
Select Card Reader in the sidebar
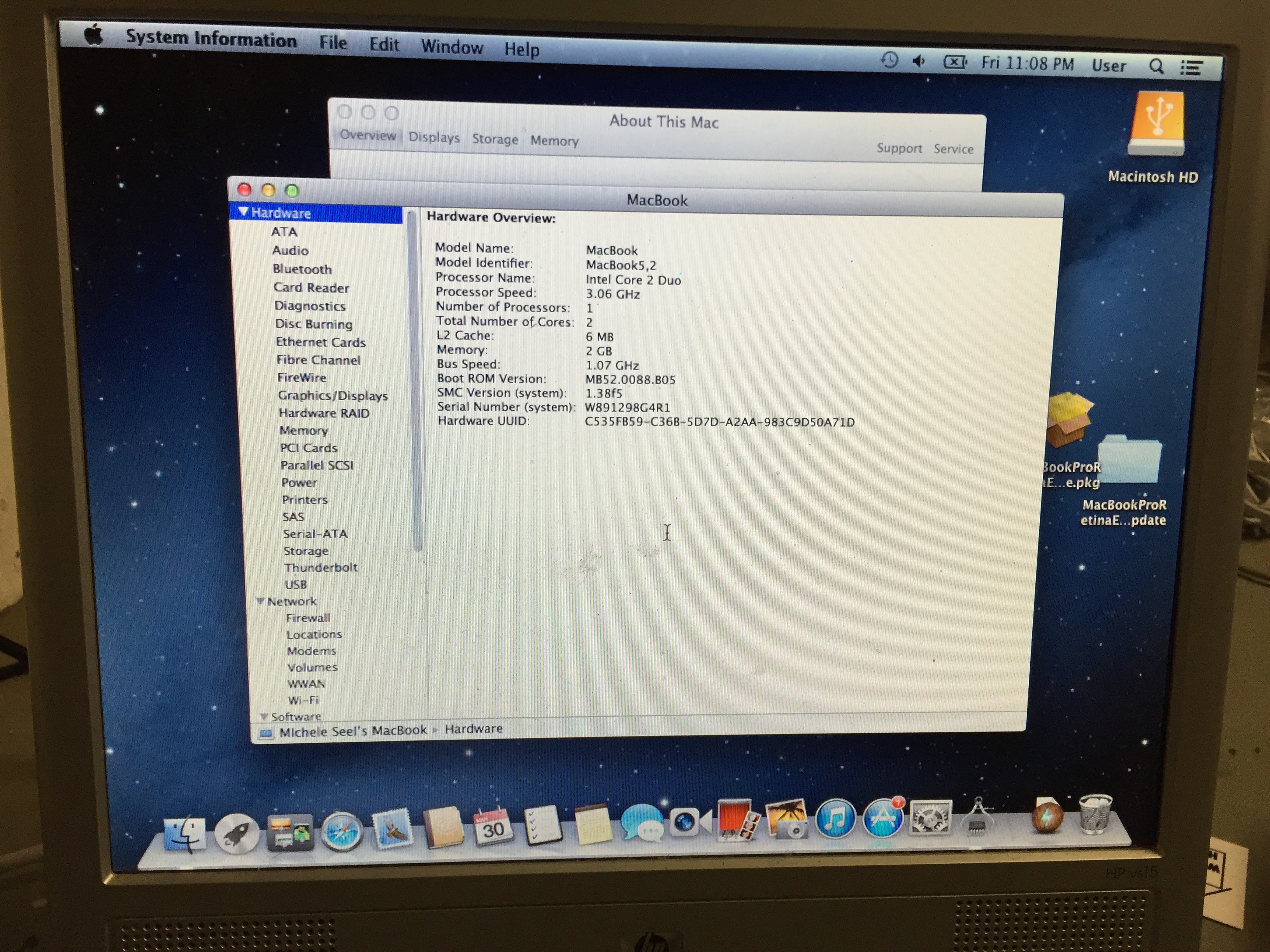pyautogui.click(x=311, y=287)
